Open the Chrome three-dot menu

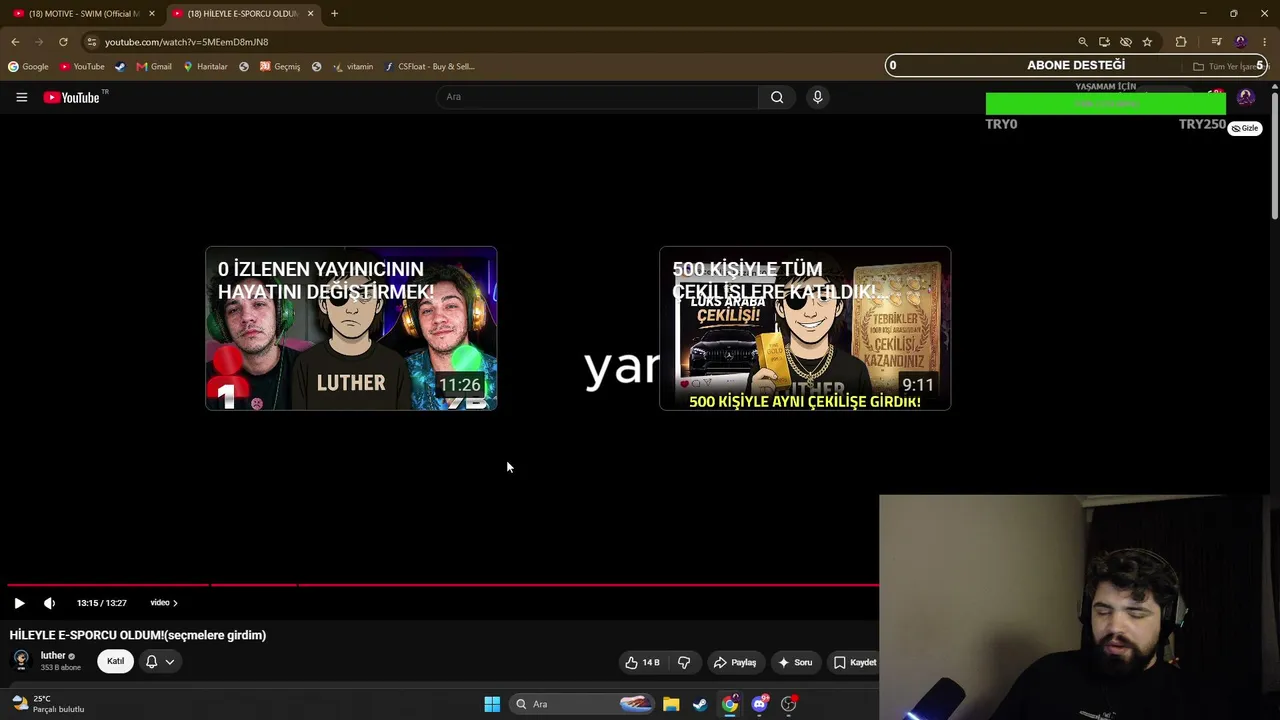click(x=1264, y=42)
